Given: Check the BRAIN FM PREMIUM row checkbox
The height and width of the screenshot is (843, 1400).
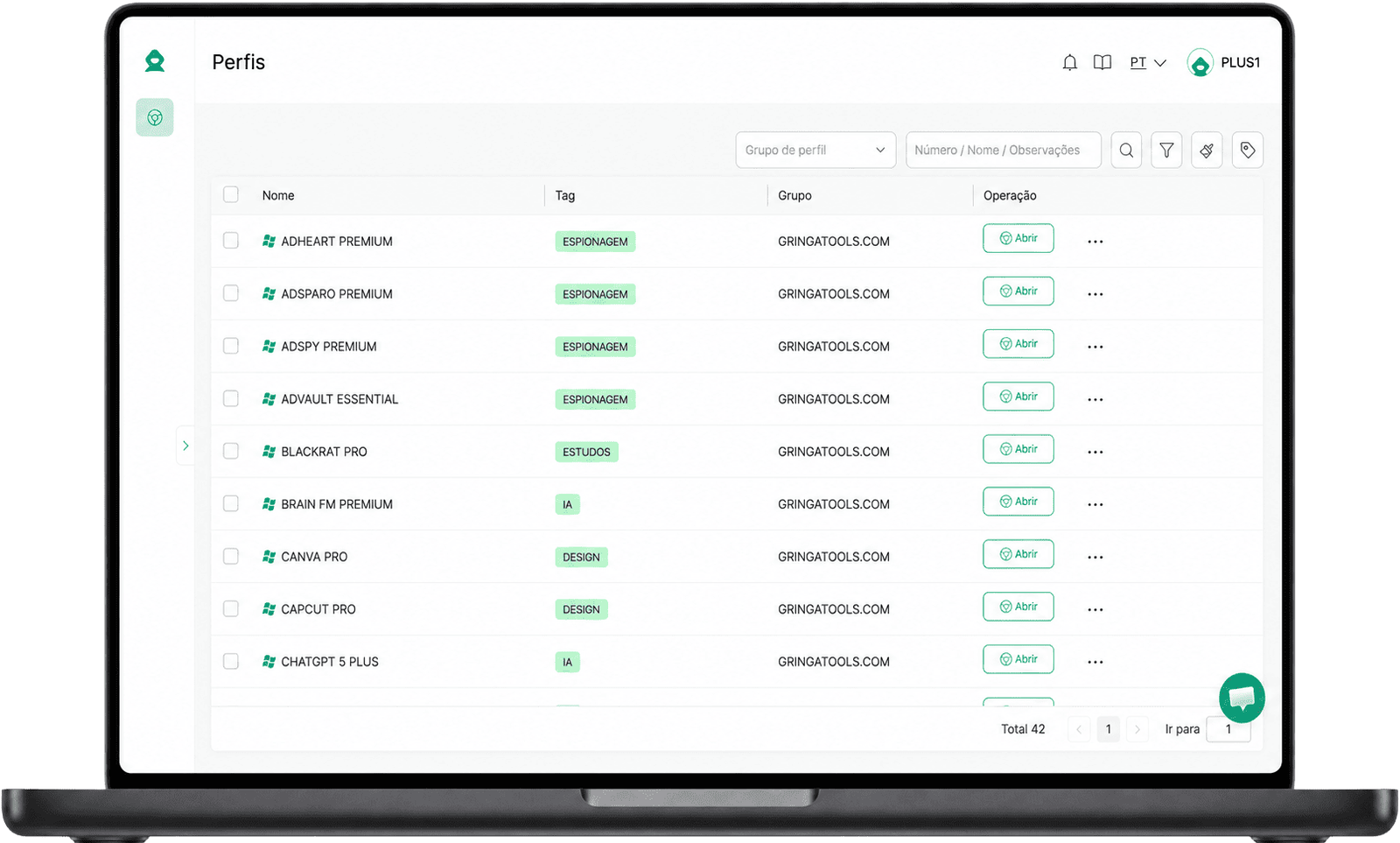Looking at the screenshot, I should point(231,502).
